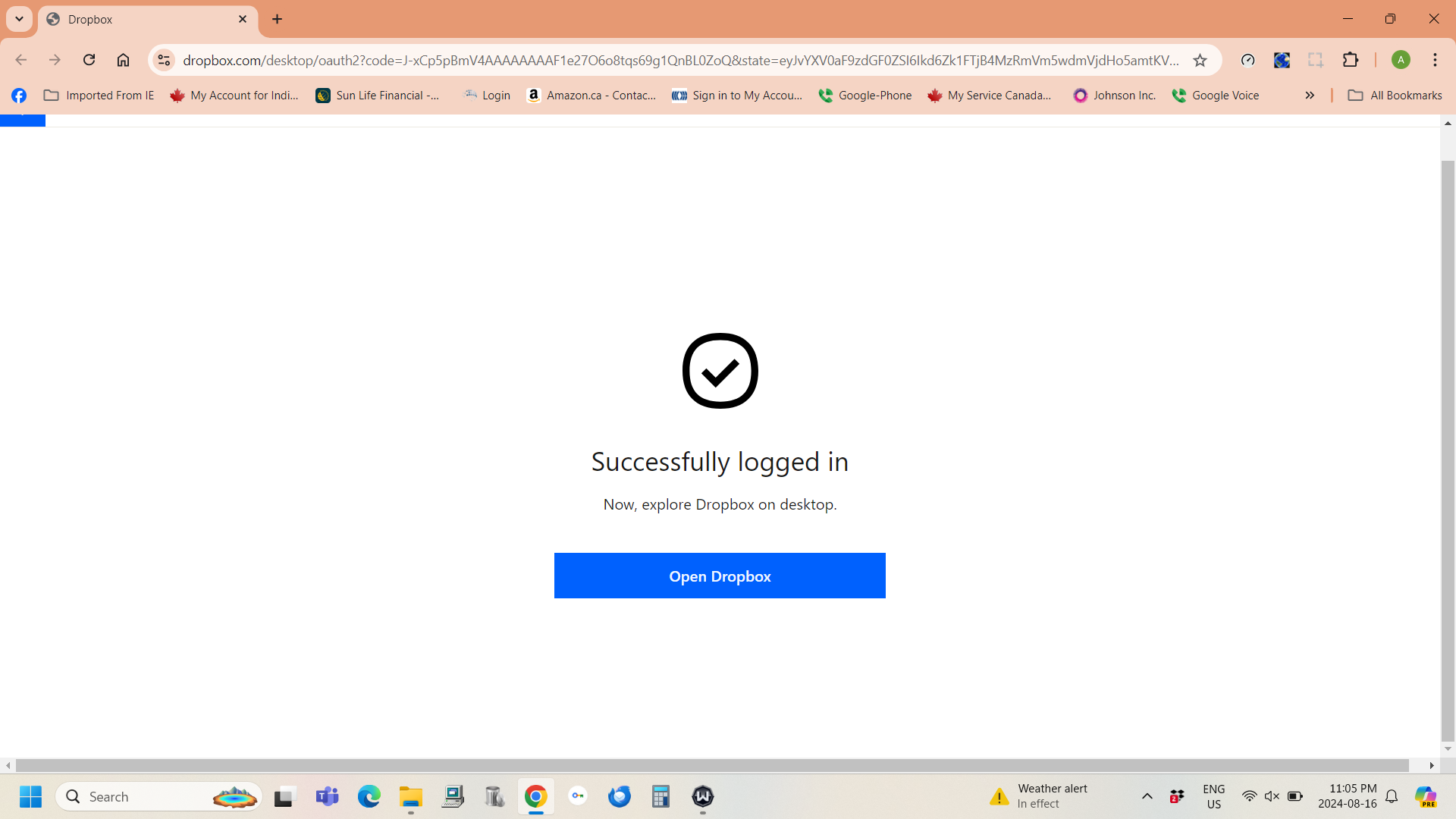1456x819 pixels.
Task: Open the All Bookmarks folder
Action: [x=1395, y=95]
